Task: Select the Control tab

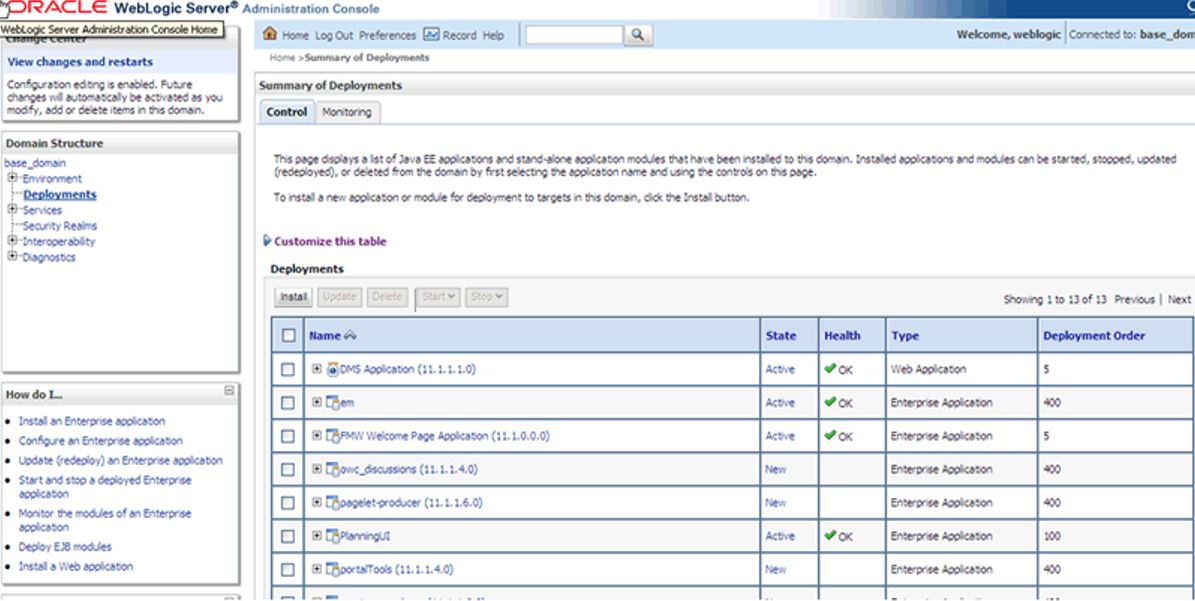Action: click(287, 112)
